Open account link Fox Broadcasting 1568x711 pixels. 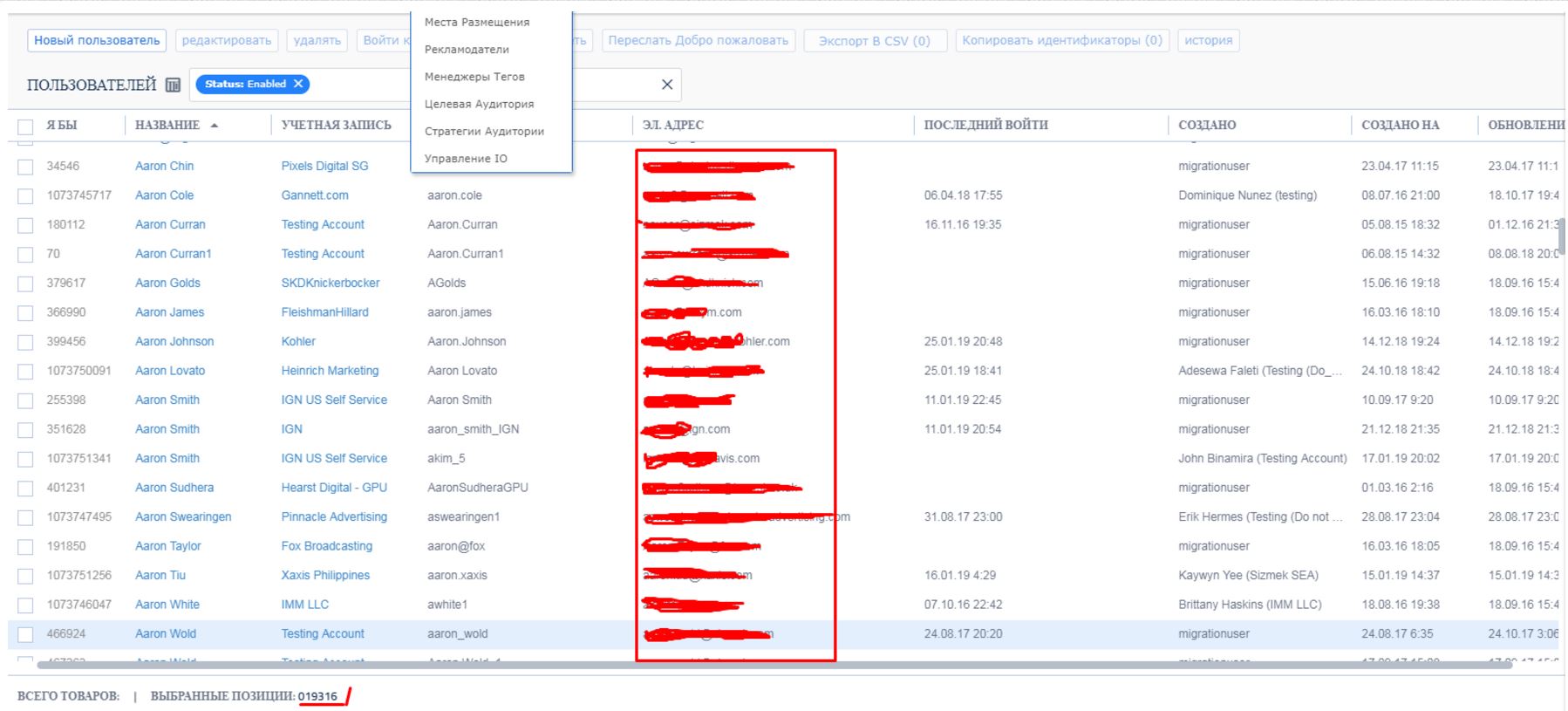click(x=327, y=546)
